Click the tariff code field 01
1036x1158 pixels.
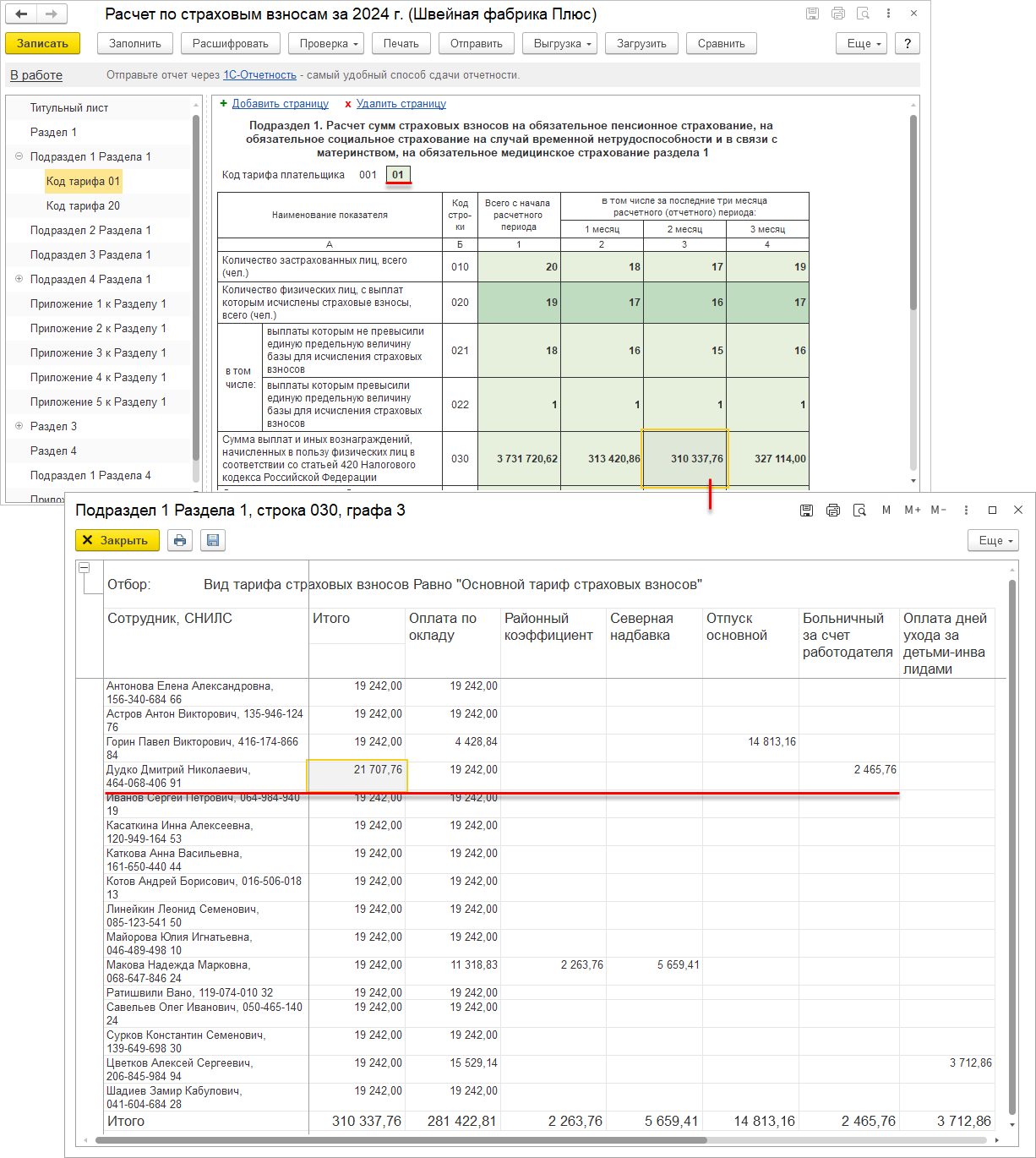[398, 175]
